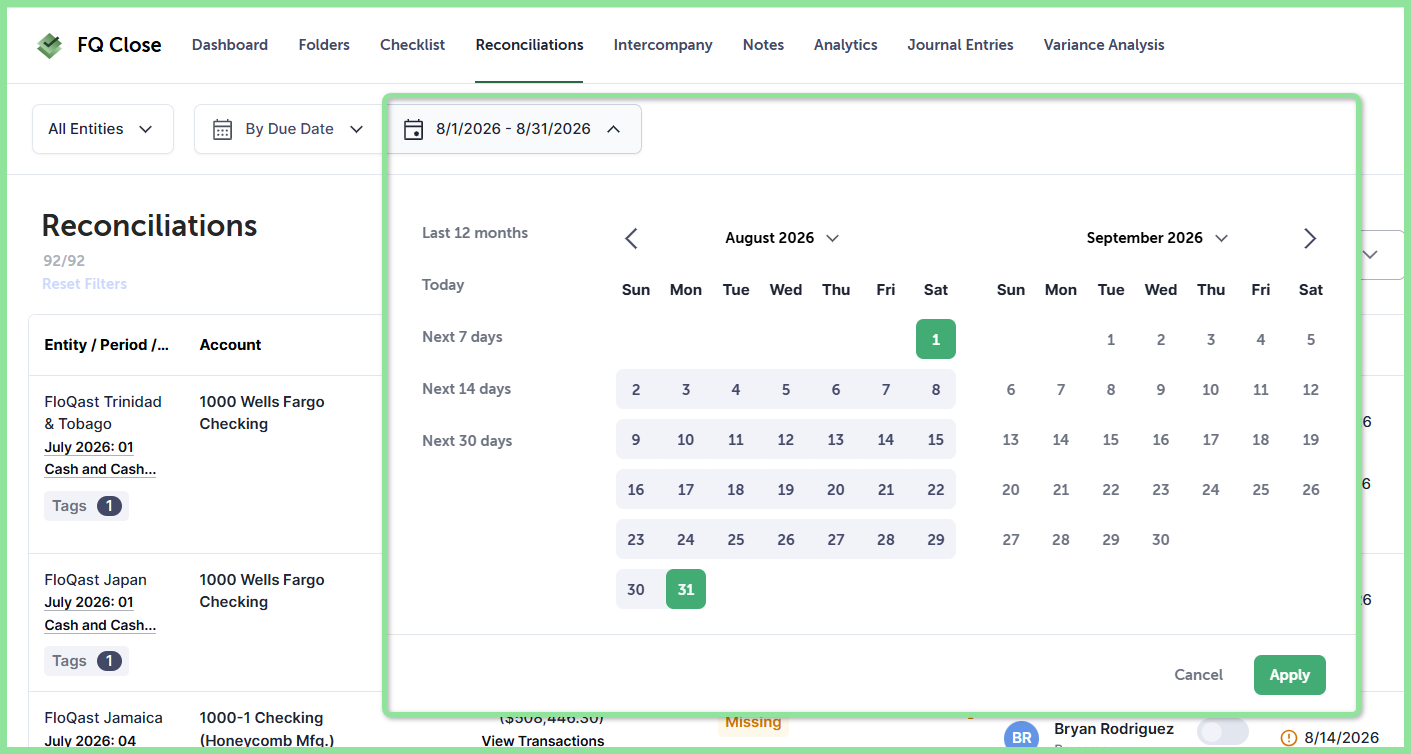This screenshot has width=1411, height=754.
Task: Click the 92/92 count text
Action: pyautogui.click(x=64, y=261)
